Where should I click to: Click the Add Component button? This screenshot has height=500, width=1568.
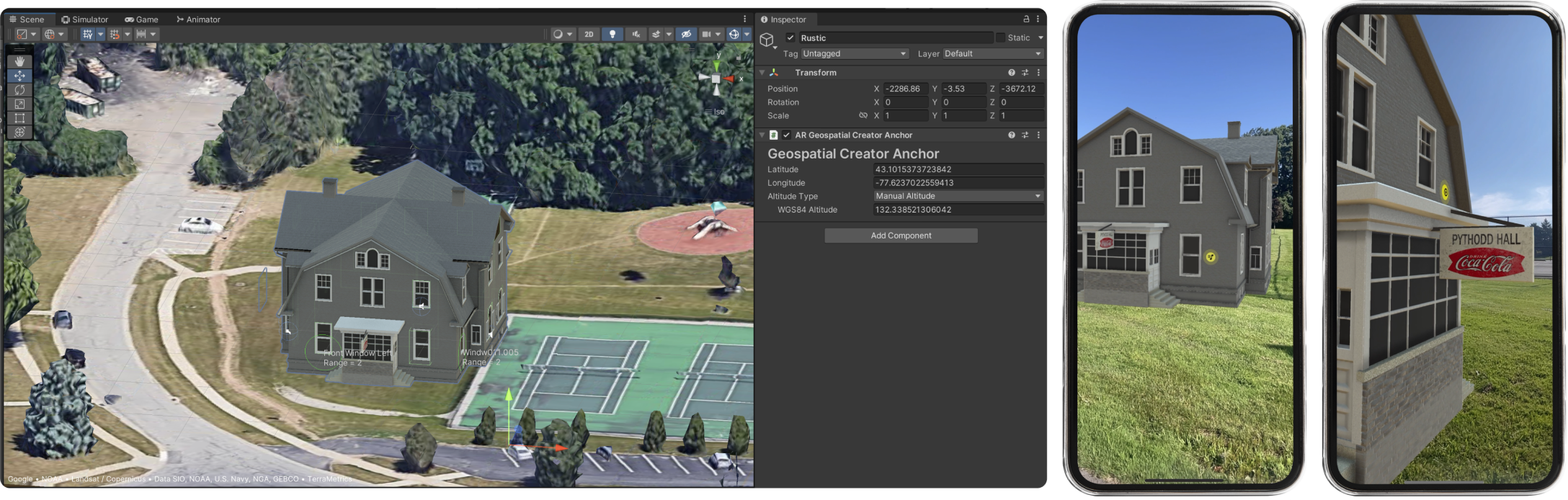coord(901,236)
